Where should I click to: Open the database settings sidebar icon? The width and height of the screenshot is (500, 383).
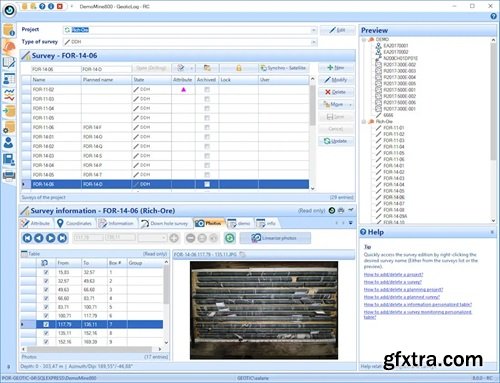coord(9,127)
